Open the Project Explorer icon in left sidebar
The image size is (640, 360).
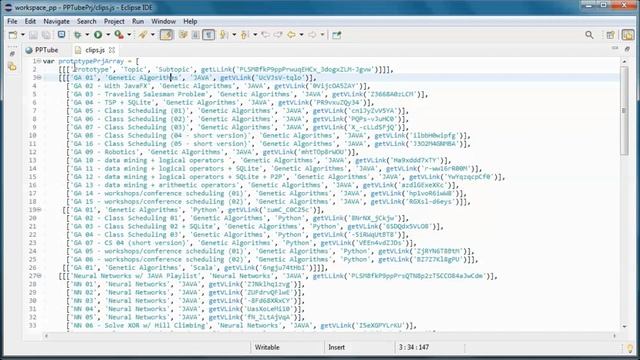tap(12, 67)
